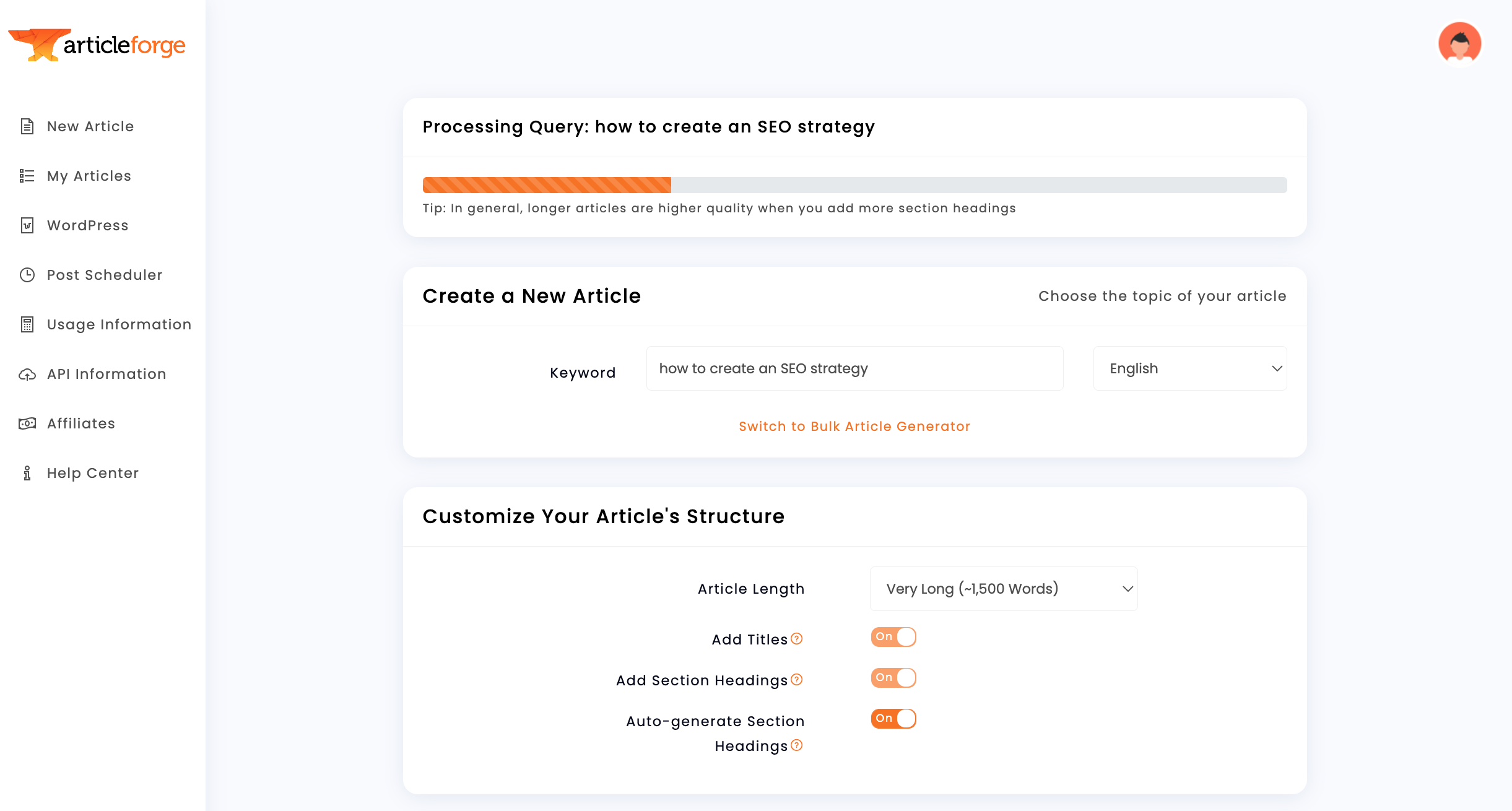Open the English language dropdown
The height and width of the screenshot is (811, 1512).
pos(1189,368)
